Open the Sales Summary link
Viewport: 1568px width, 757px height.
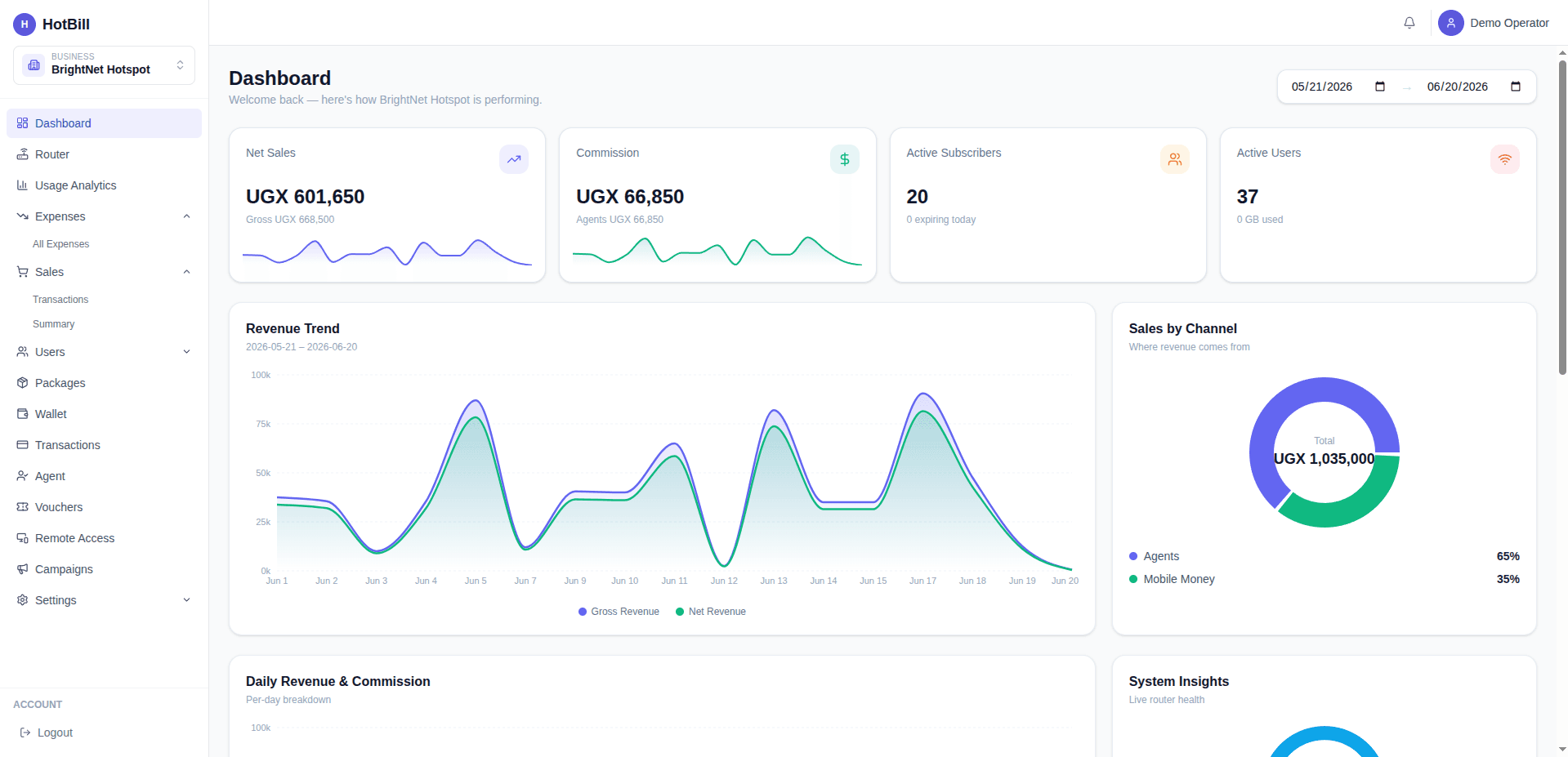coord(53,324)
